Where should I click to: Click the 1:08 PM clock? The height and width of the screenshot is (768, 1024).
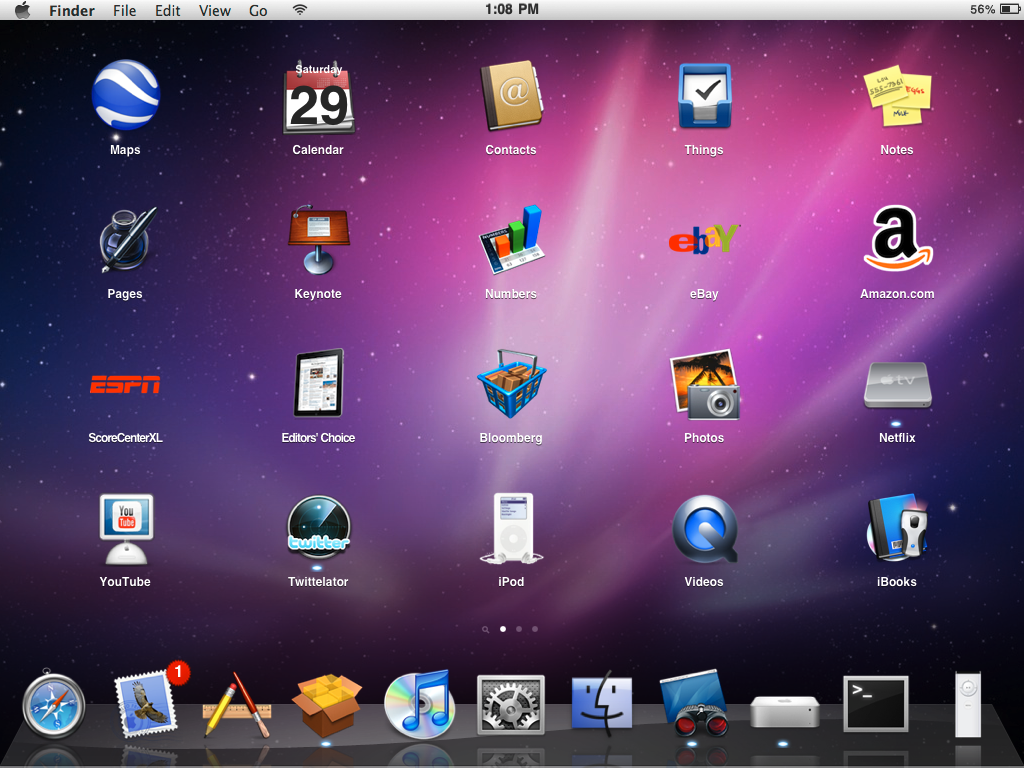[512, 9]
